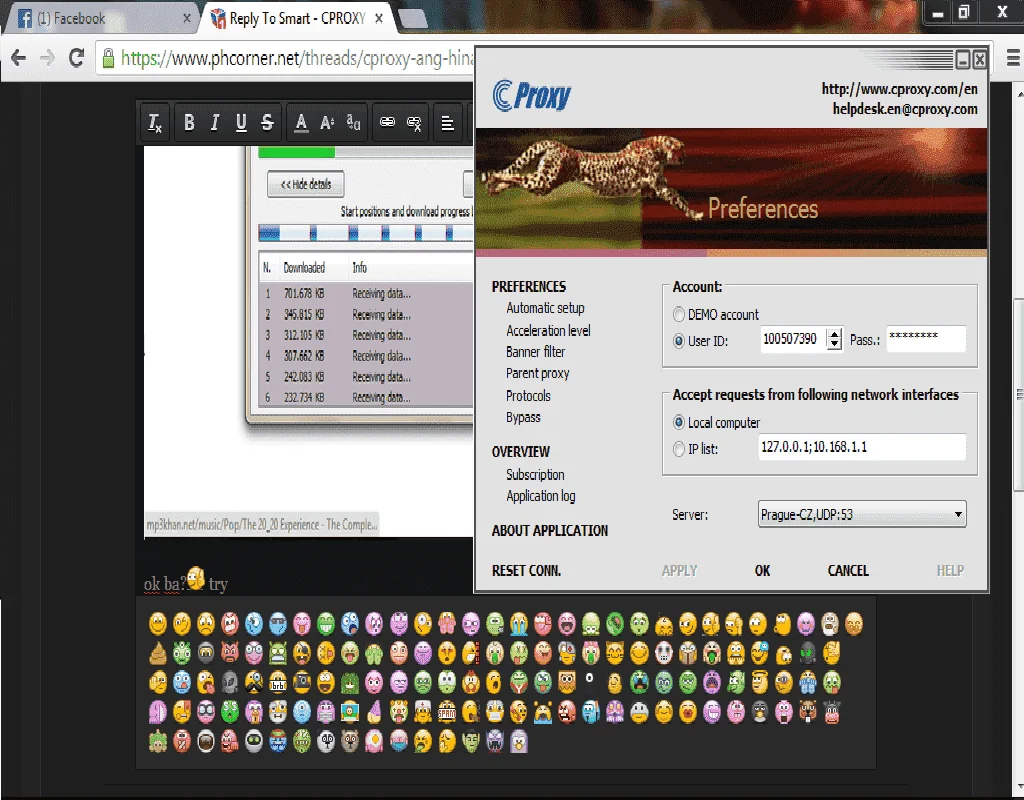Click the CProxy logo
Screen dimensions: 1024x800
click(532, 96)
